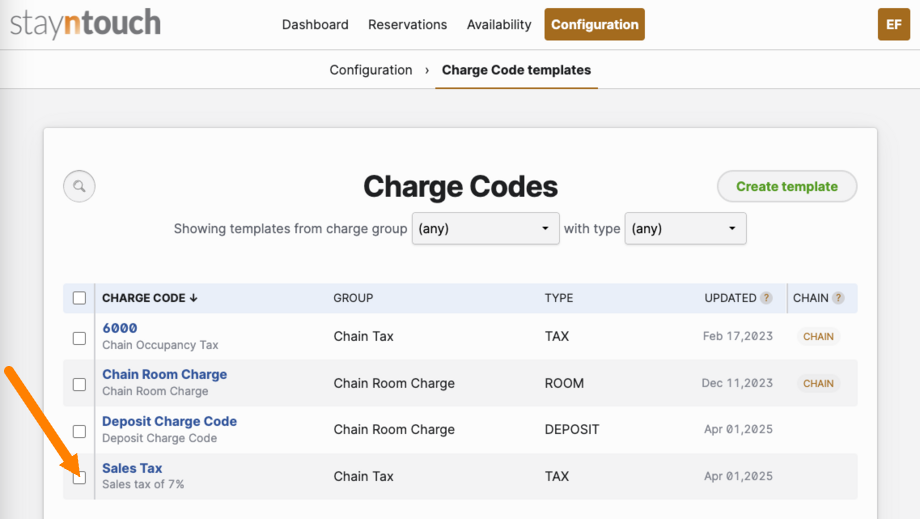Open the charge group dropdown
Viewport: 920px width, 519px height.
tap(485, 229)
